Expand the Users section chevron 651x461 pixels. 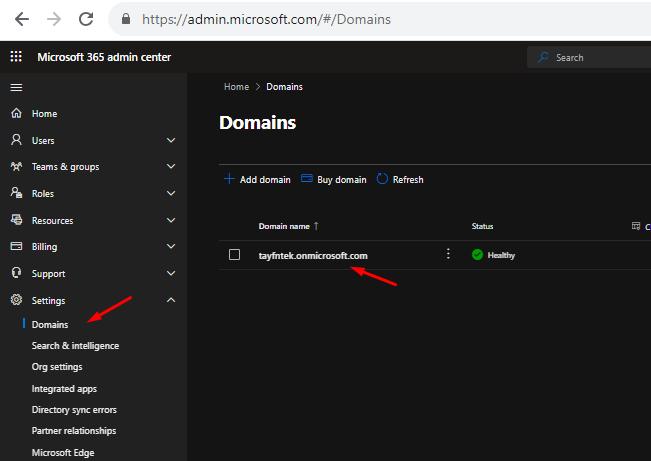tap(171, 141)
